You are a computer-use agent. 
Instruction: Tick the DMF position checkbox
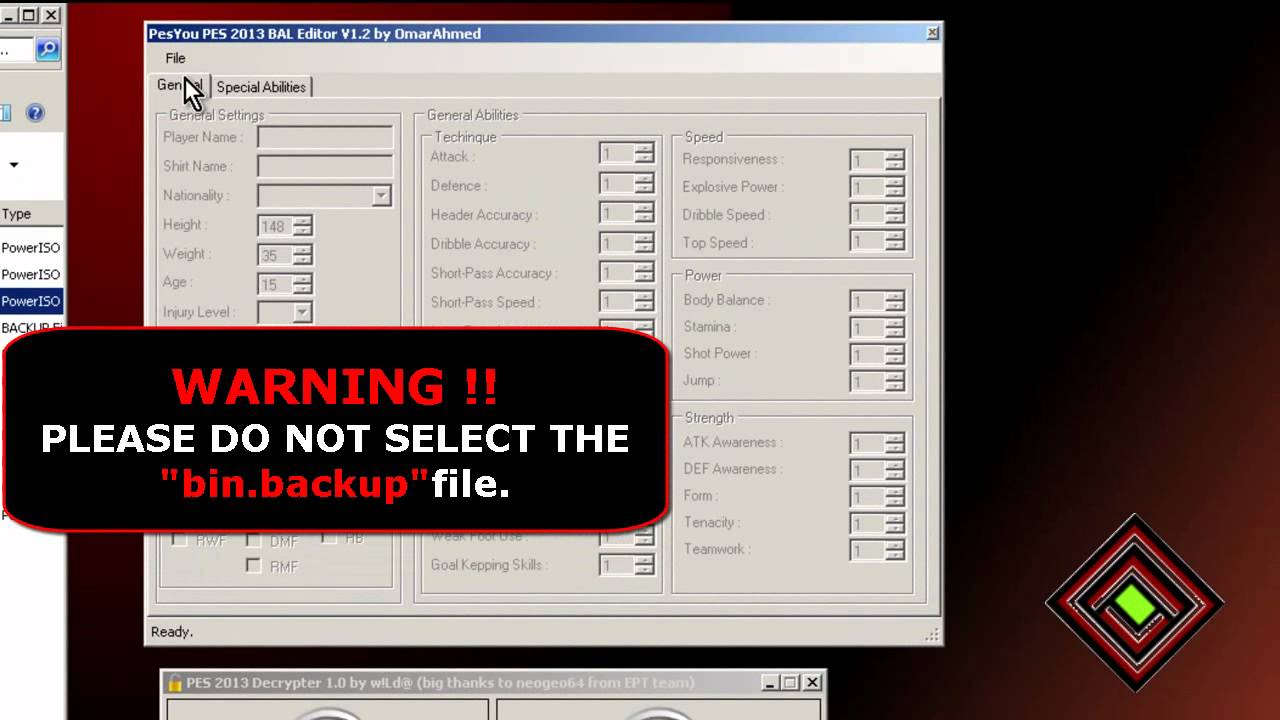tap(254, 541)
